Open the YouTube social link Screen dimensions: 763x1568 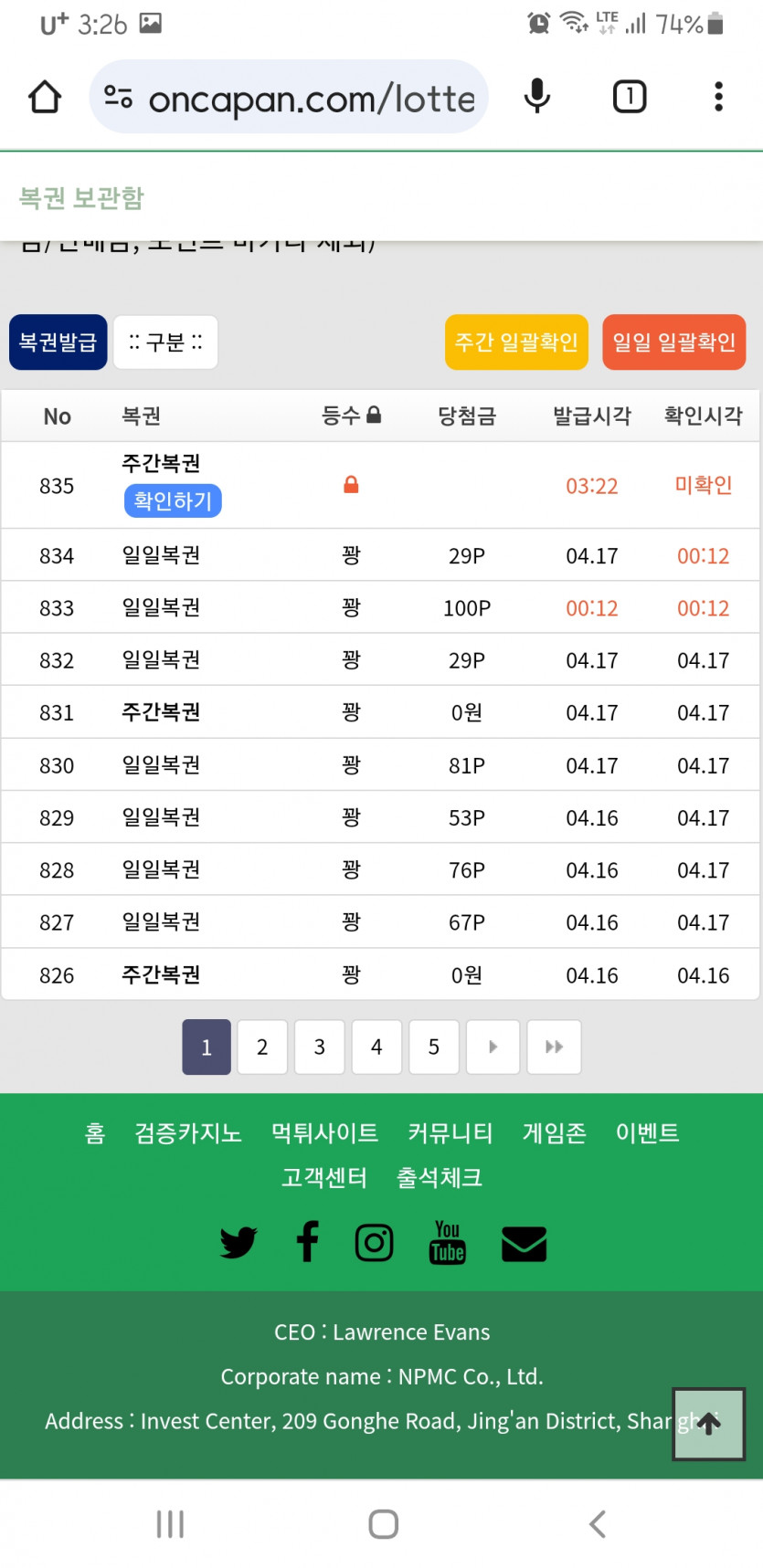[447, 1243]
